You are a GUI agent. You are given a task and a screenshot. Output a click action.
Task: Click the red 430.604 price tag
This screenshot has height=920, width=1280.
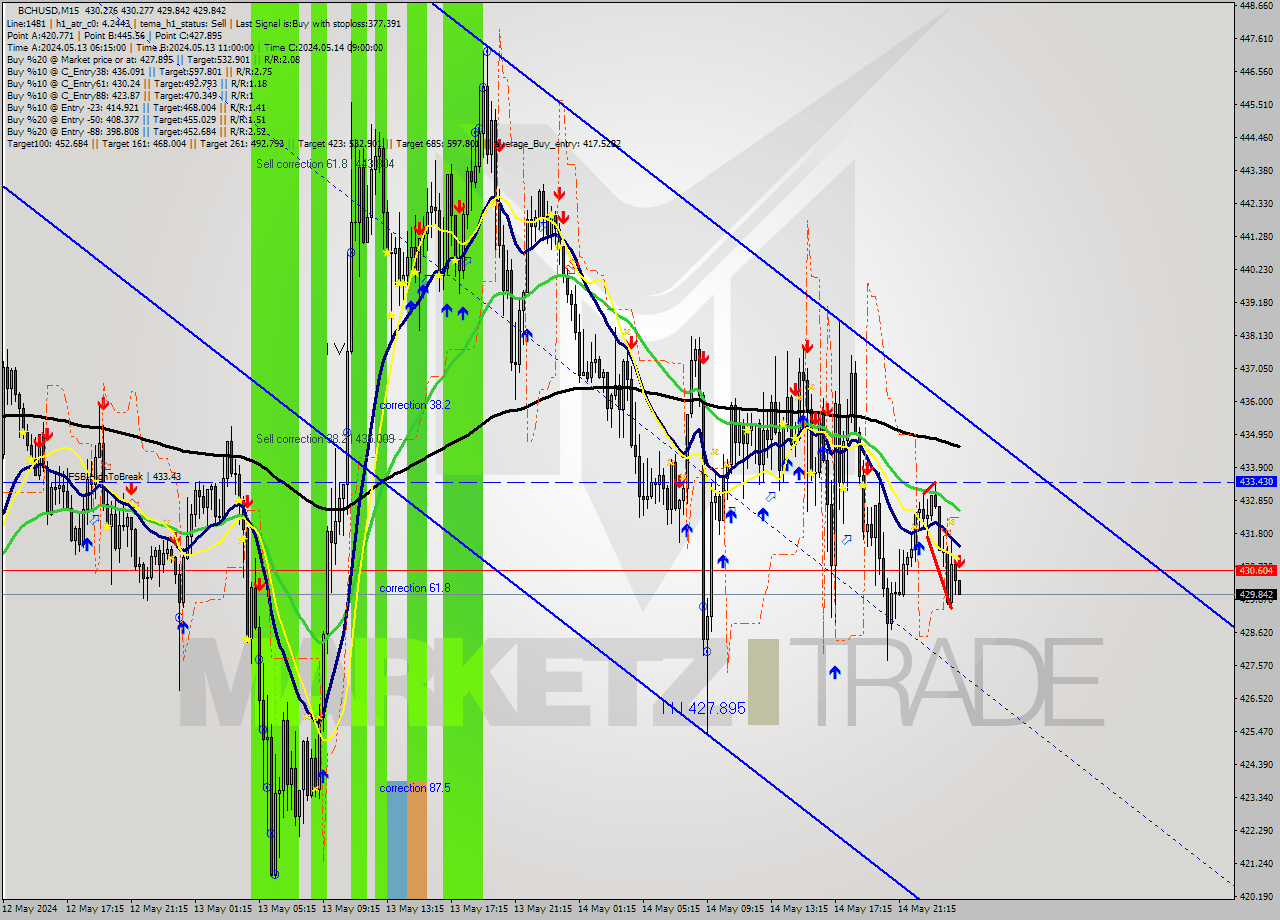point(1256,570)
